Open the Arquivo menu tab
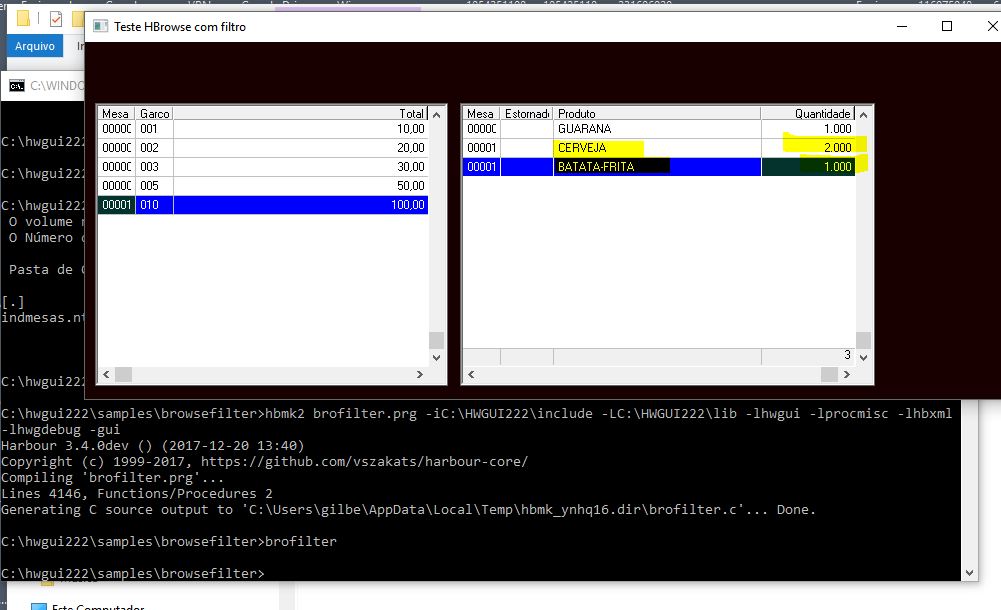This screenshot has height=610, width=1001. click(x=35, y=46)
